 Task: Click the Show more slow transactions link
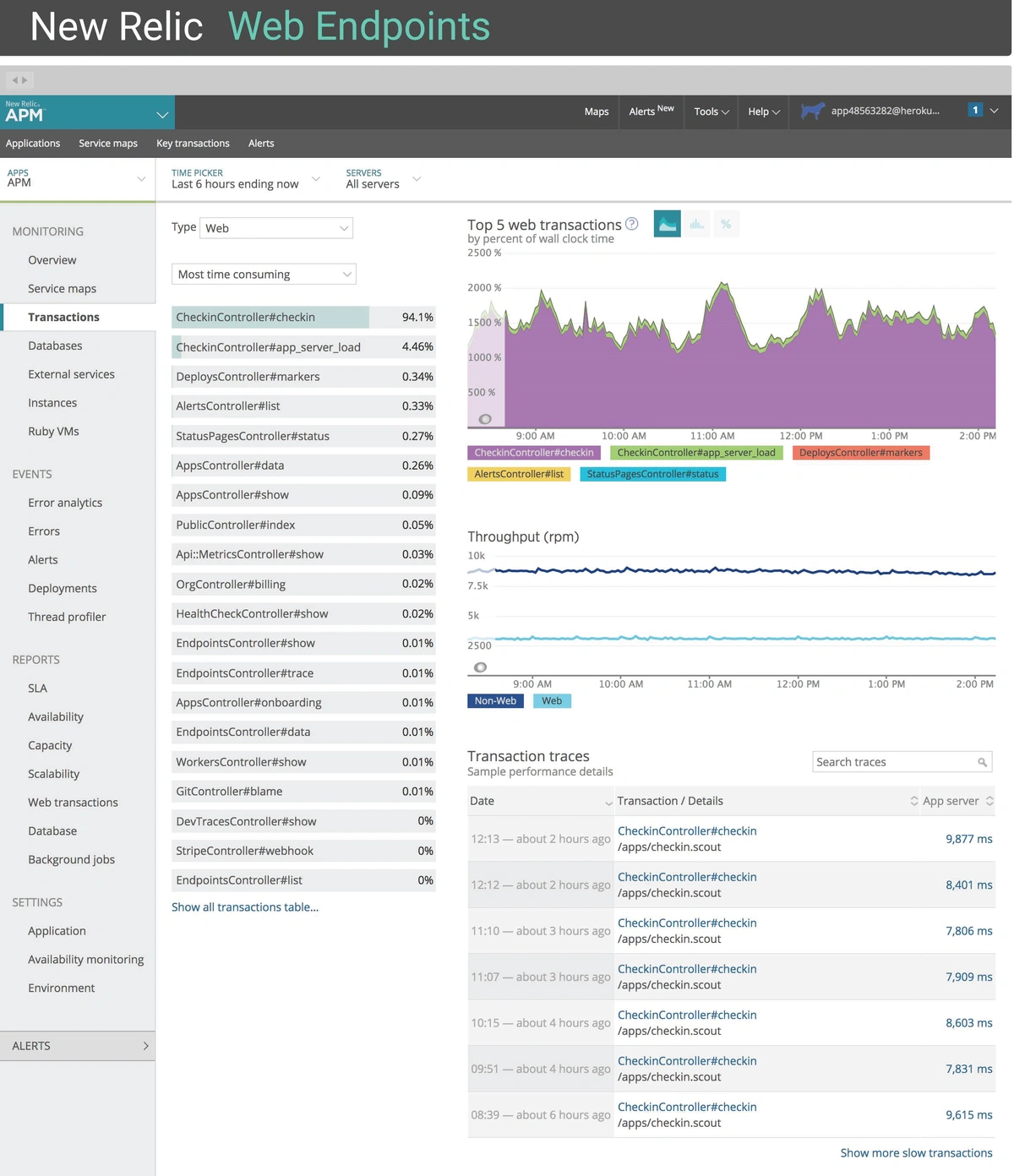916,1153
